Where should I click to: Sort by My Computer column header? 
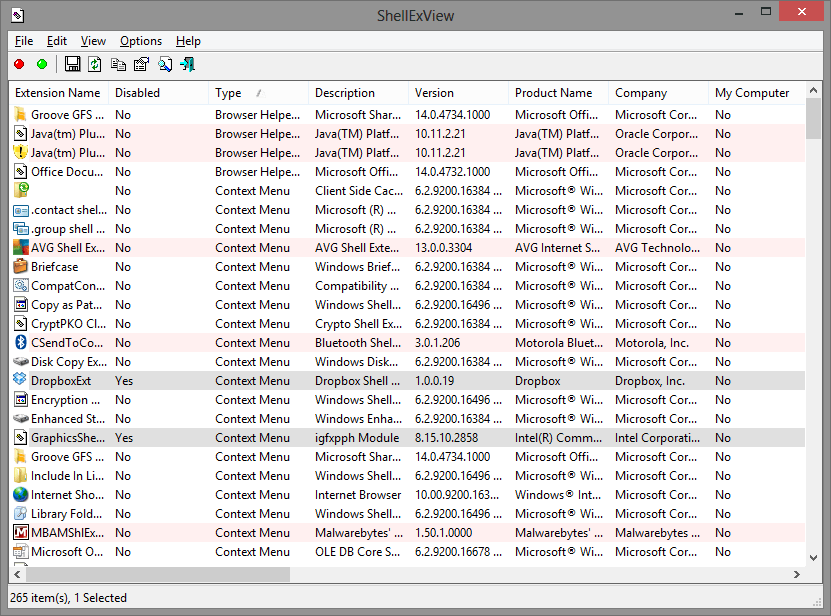tap(757, 93)
